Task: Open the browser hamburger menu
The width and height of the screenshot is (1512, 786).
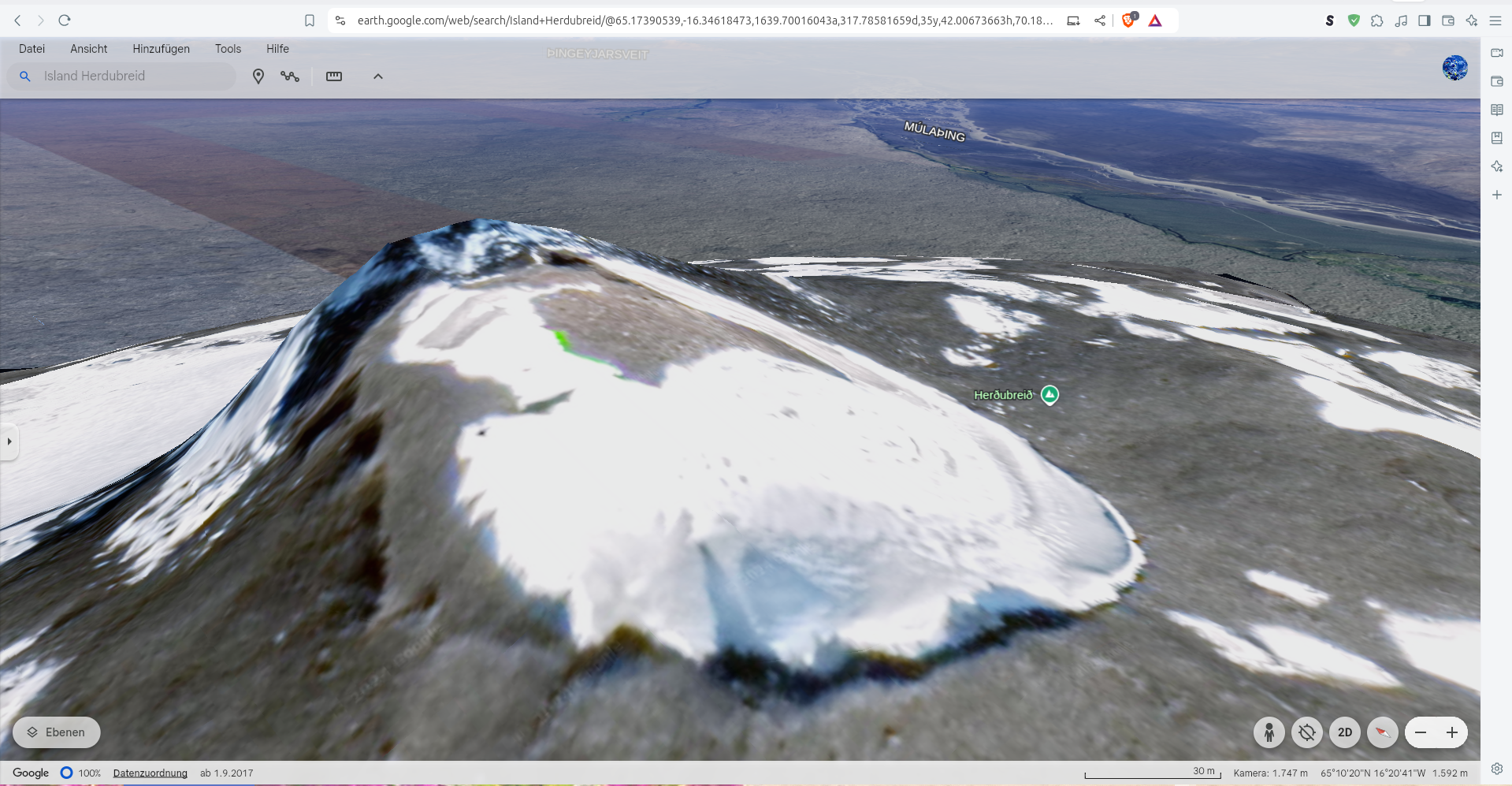Action: point(1495,20)
